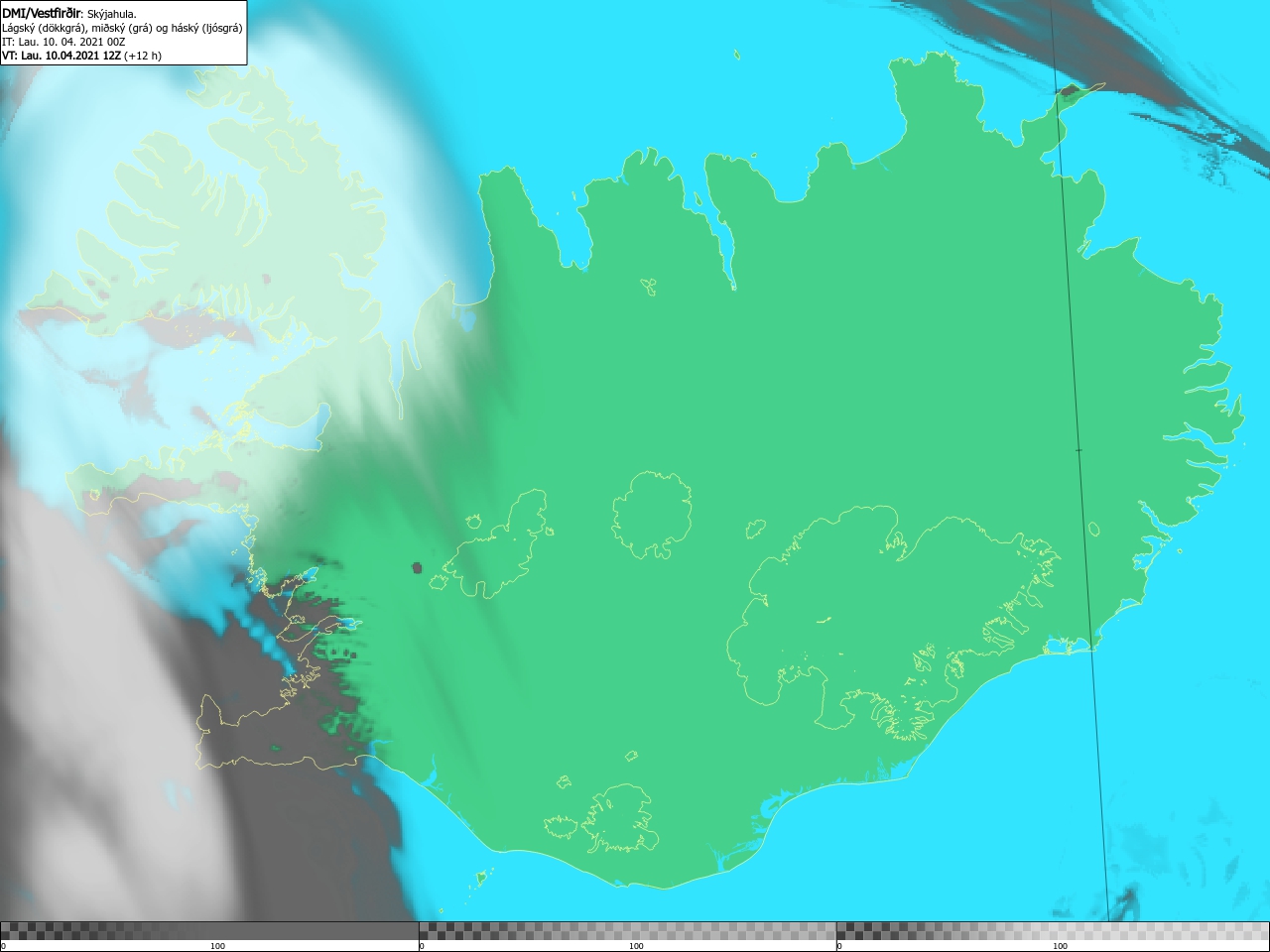Click the 'DMI/Vestfirðir' title in the legend
Image resolution: width=1270 pixels, height=952 pixels.
[42, 13]
